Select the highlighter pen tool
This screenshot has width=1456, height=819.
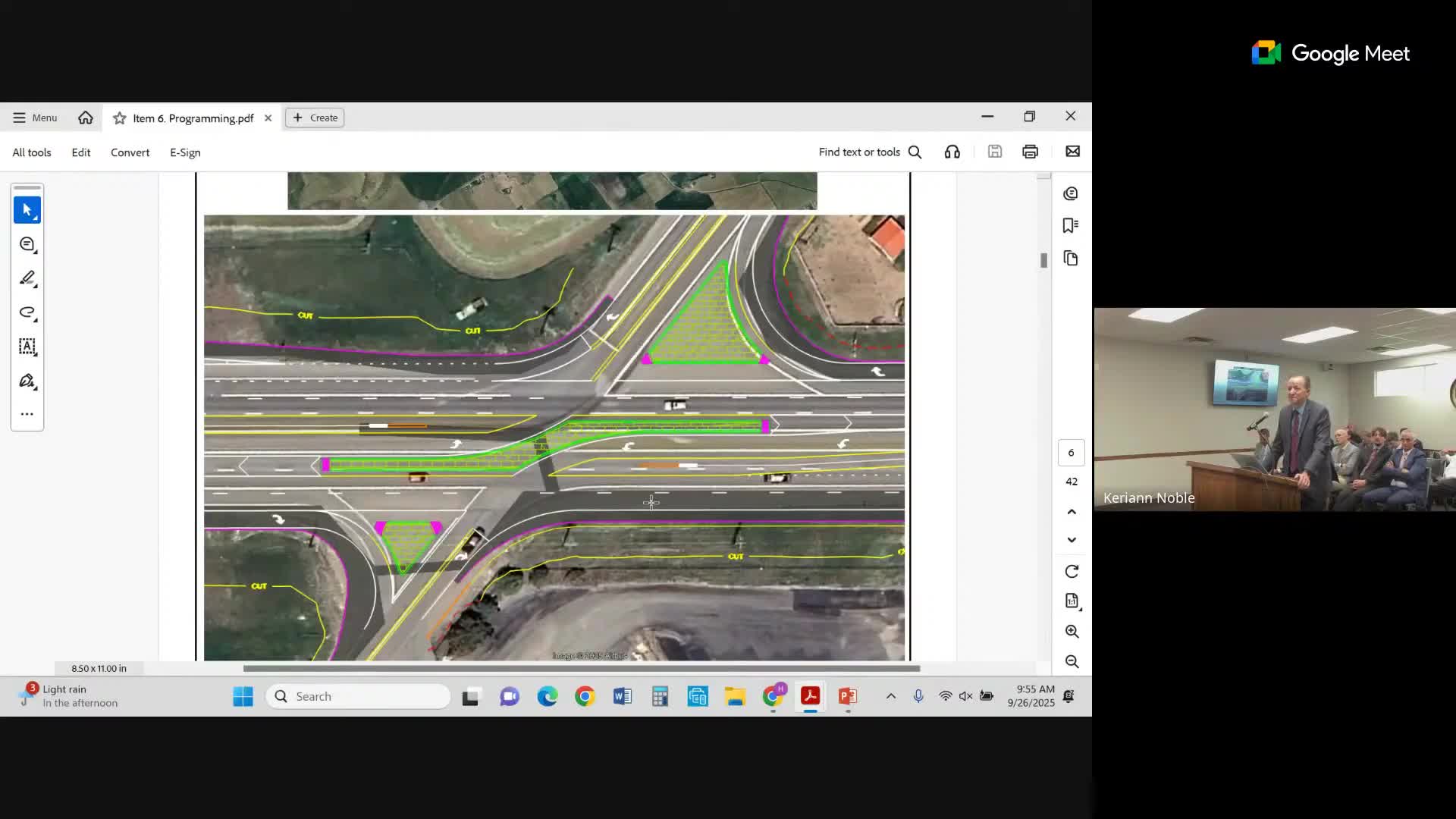pyautogui.click(x=27, y=278)
